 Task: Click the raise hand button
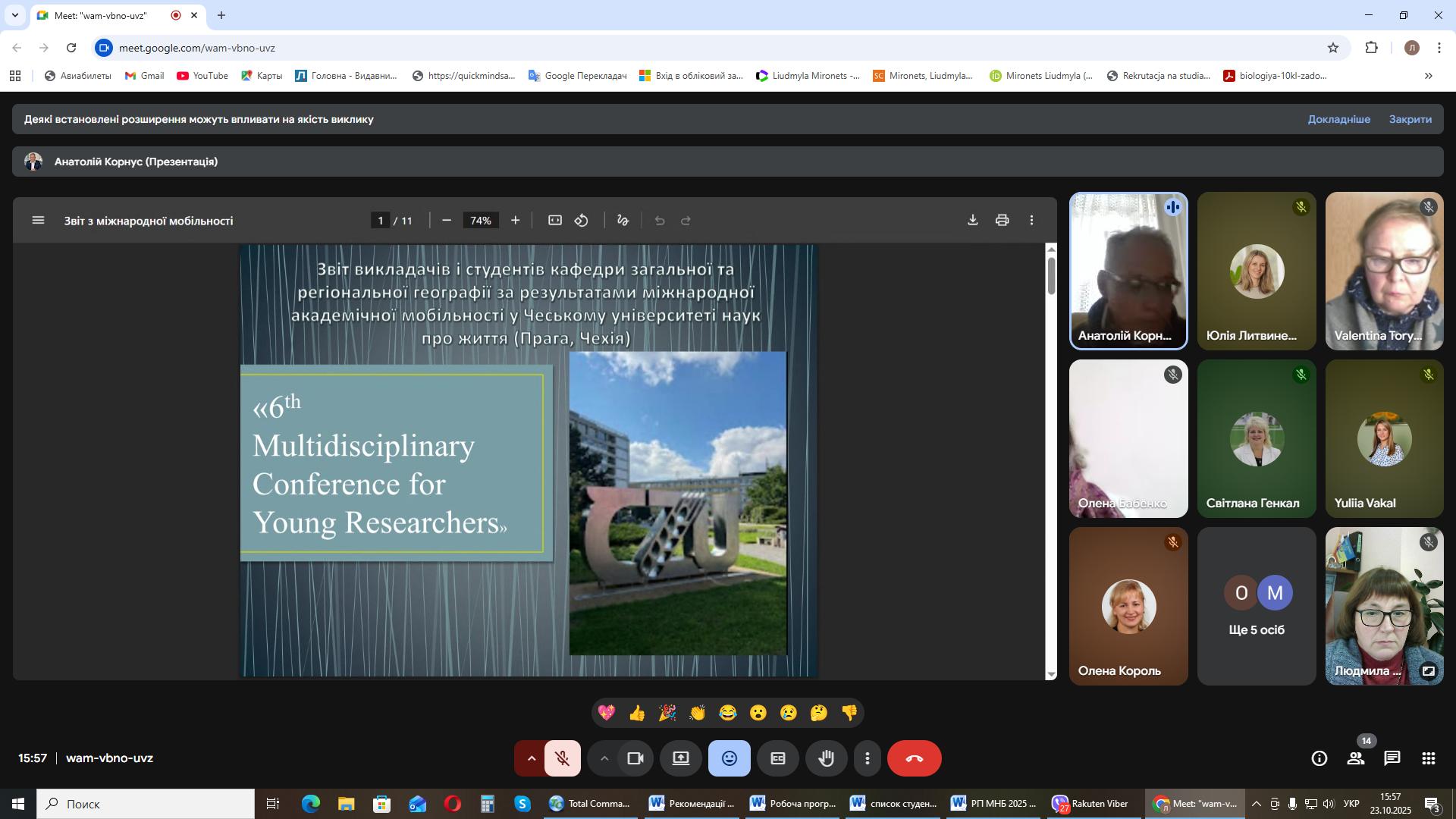(827, 758)
